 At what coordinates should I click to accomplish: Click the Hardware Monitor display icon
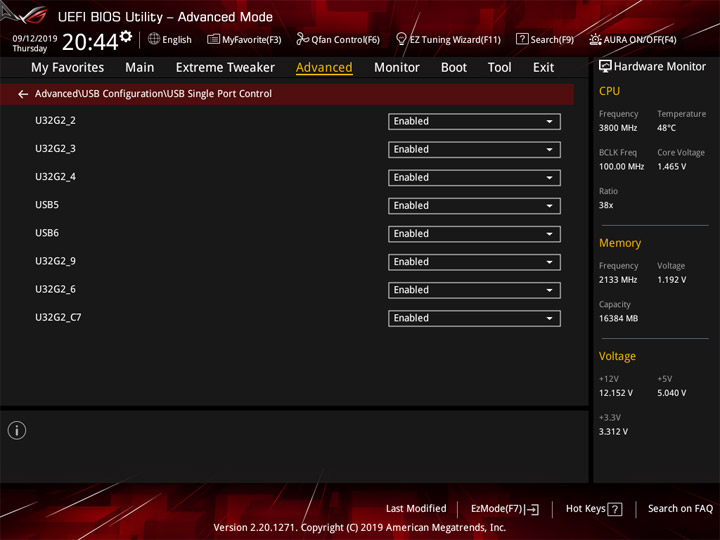point(605,66)
